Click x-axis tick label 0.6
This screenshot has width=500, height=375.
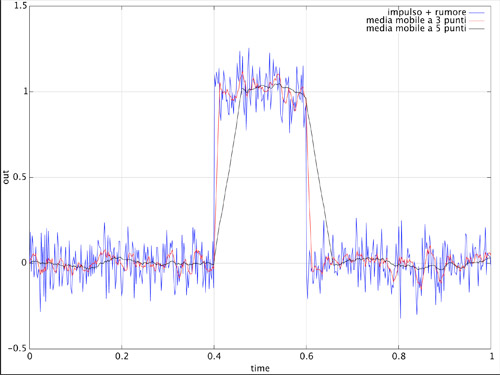pyautogui.click(x=306, y=356)
